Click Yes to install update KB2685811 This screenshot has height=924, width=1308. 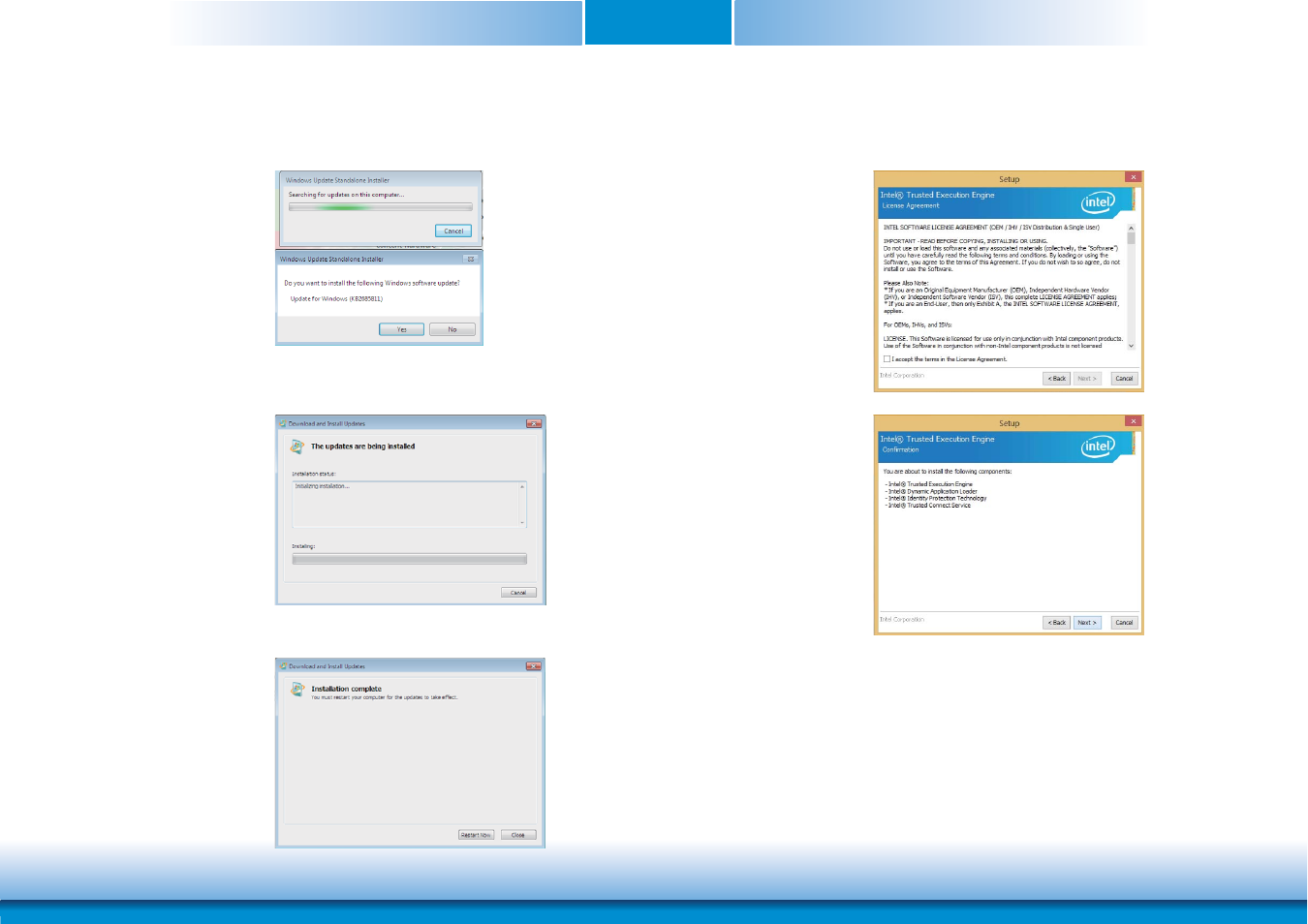point(401,329)
